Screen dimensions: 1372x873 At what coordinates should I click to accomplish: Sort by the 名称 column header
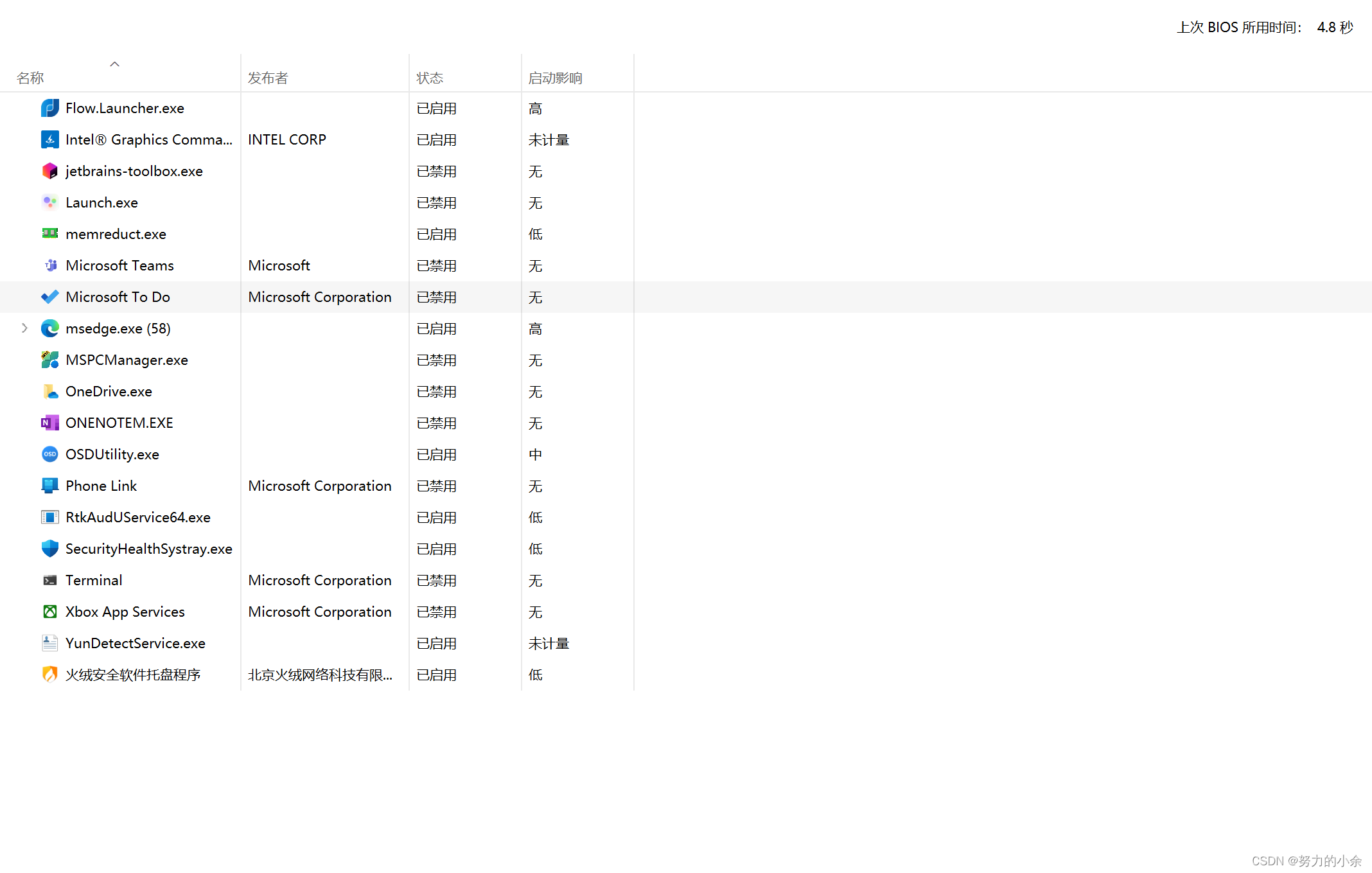[x=30, y=78]
